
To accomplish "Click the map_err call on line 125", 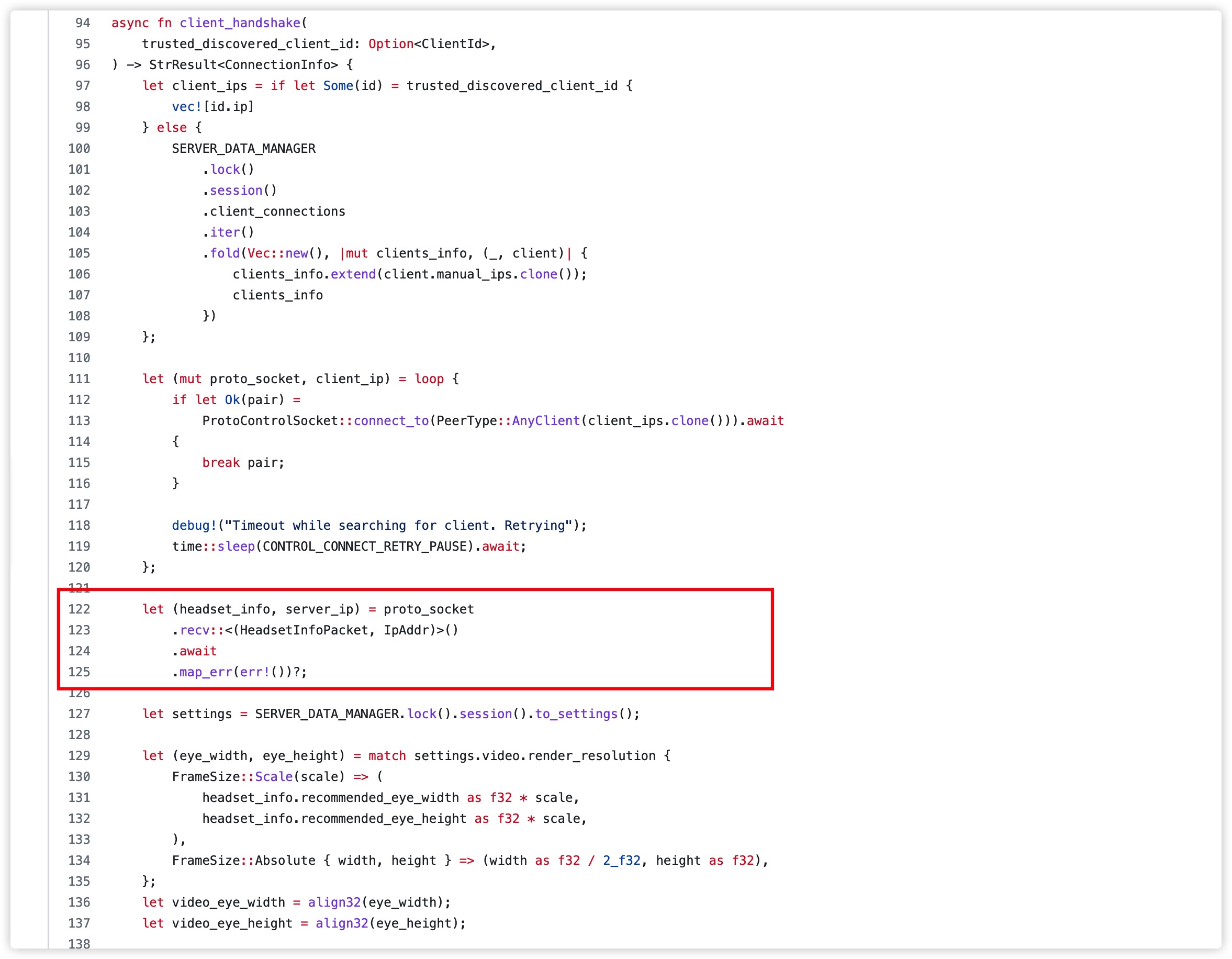I will [205, 672].
